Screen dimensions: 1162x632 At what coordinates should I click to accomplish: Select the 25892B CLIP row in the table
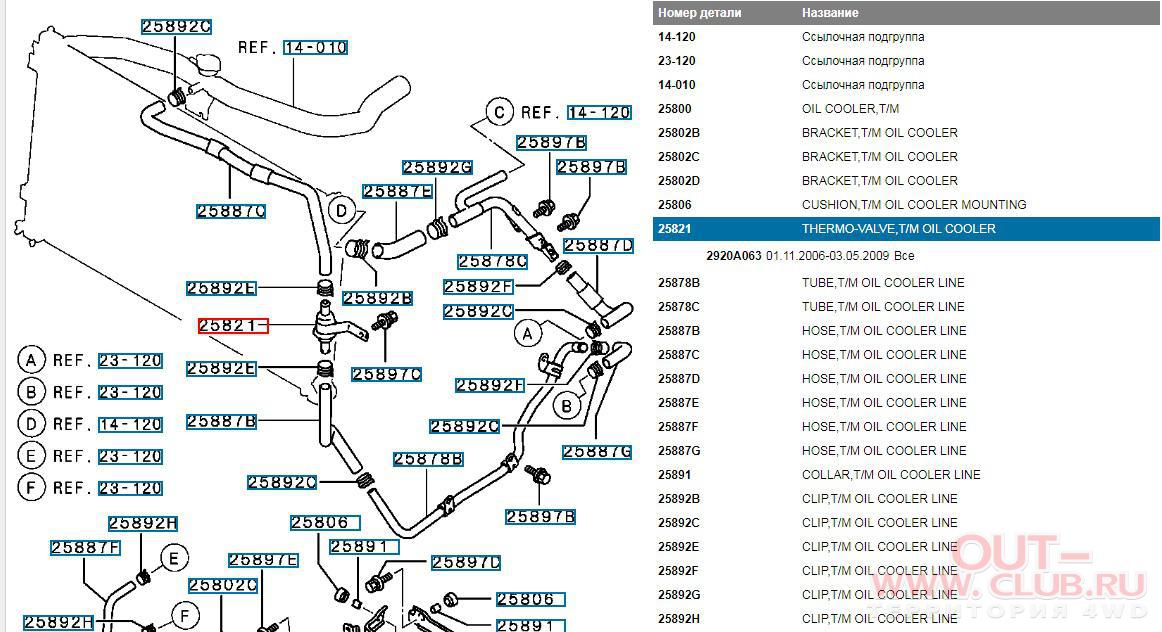(906, 499)
